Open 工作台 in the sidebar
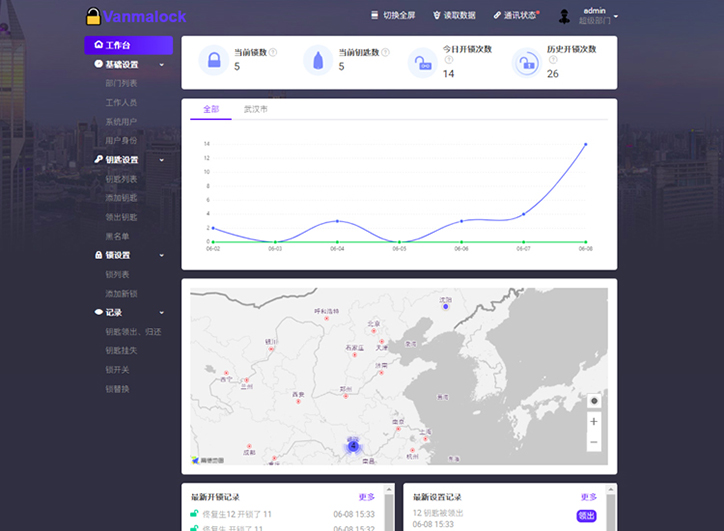Viewport: 724px width, 531px height. coord(128,45)
